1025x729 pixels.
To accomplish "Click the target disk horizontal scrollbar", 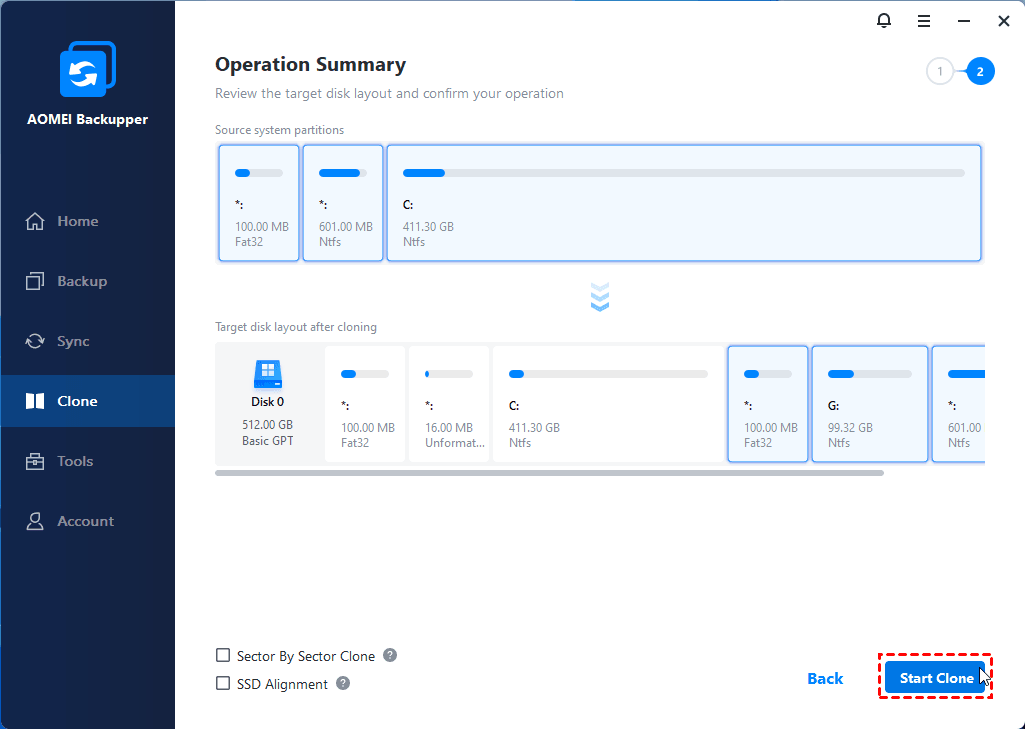I will (549, 473).
